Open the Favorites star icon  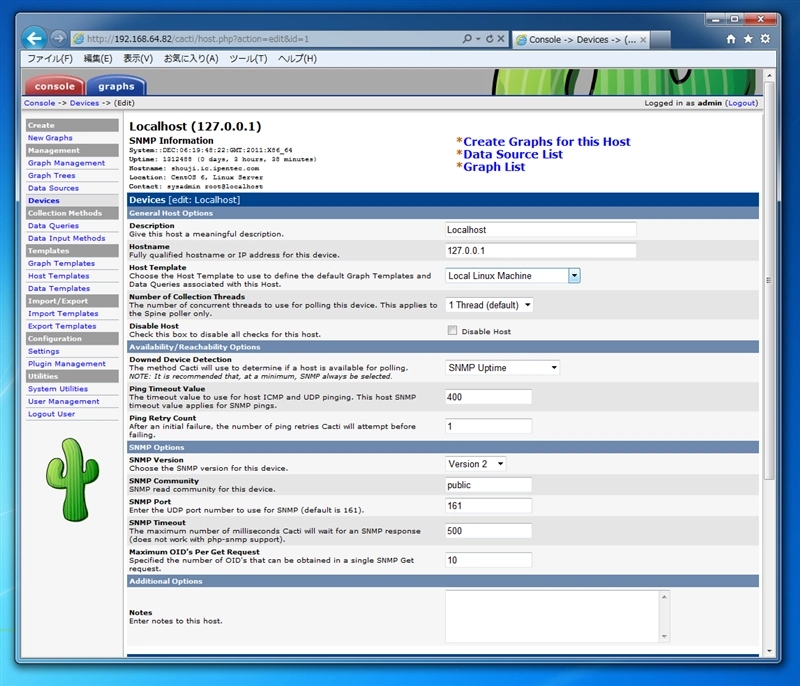tap(748, 39)
